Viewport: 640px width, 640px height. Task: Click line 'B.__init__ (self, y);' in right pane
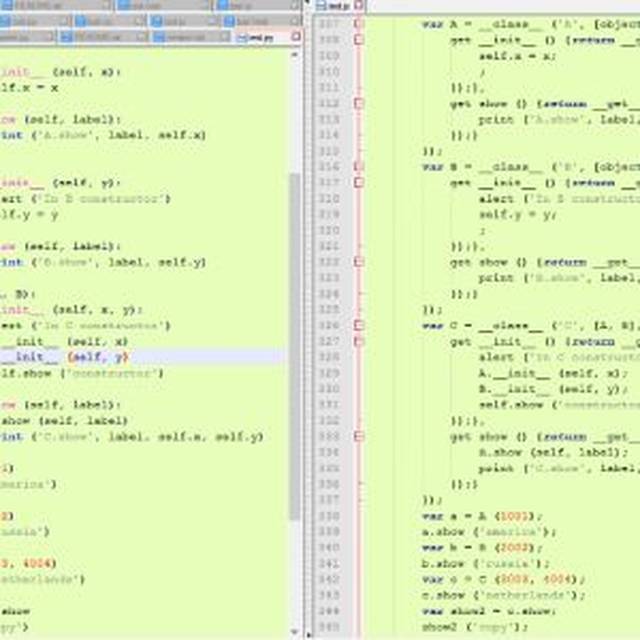[x=553, y=389]
